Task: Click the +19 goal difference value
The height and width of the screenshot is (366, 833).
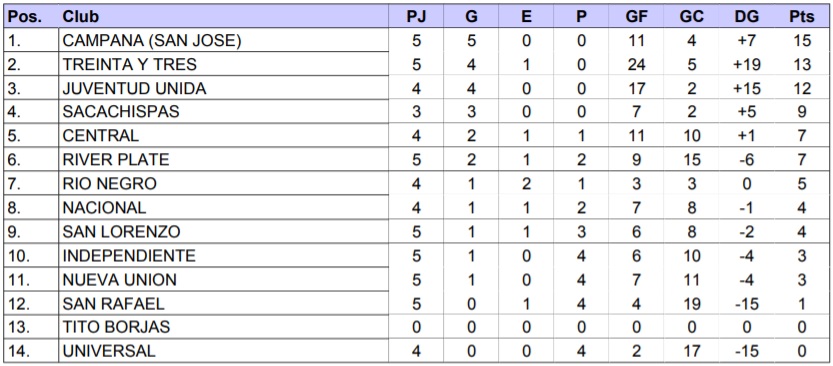Action: (x=746, y=65)
